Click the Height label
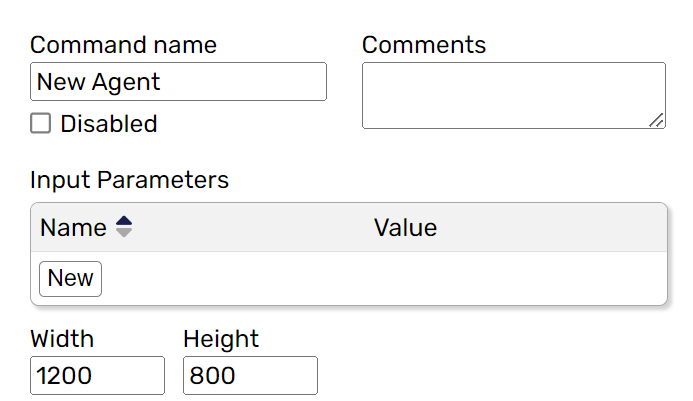This screenshot has height=401, width=693. point(221,339)
